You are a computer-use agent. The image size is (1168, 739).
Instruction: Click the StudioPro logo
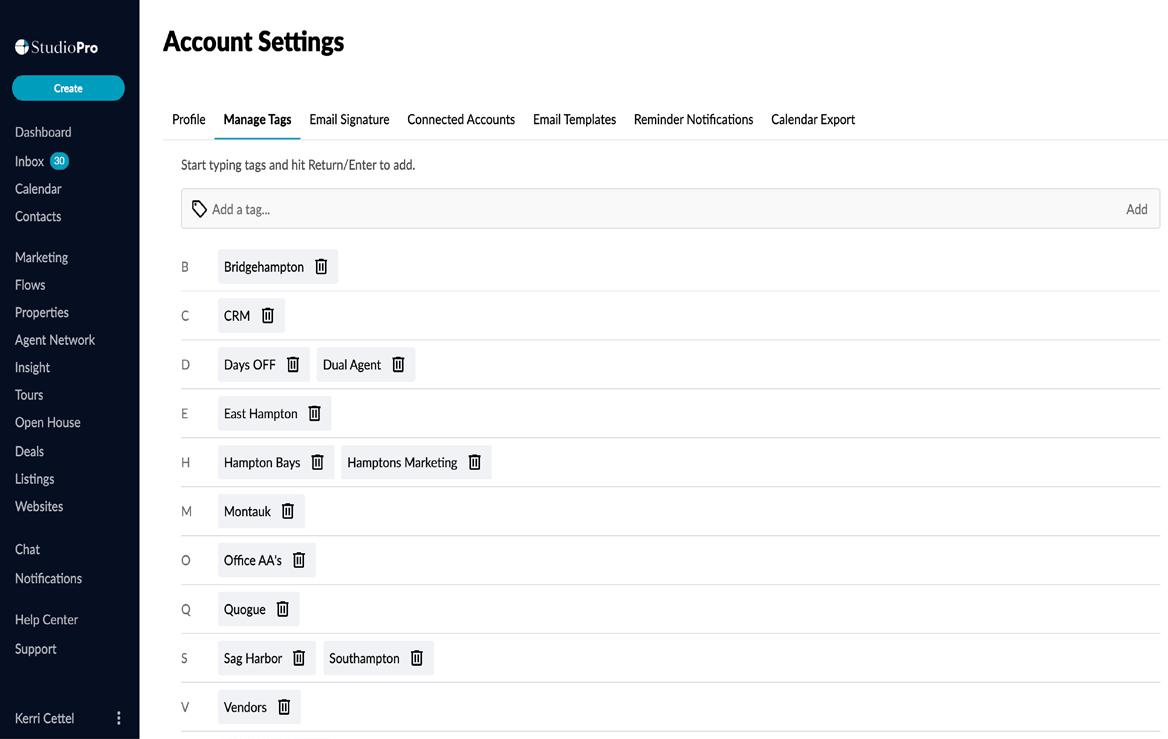point(57,47)
